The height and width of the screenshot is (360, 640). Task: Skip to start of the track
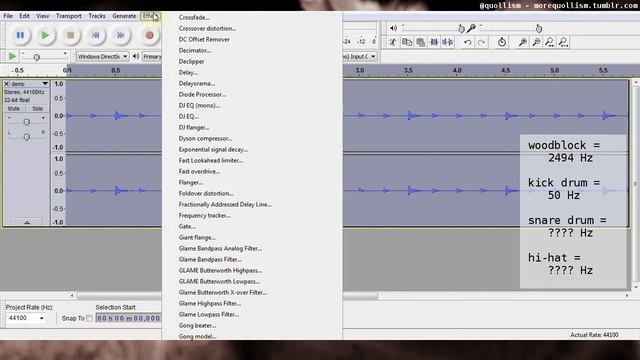(96, 36)
